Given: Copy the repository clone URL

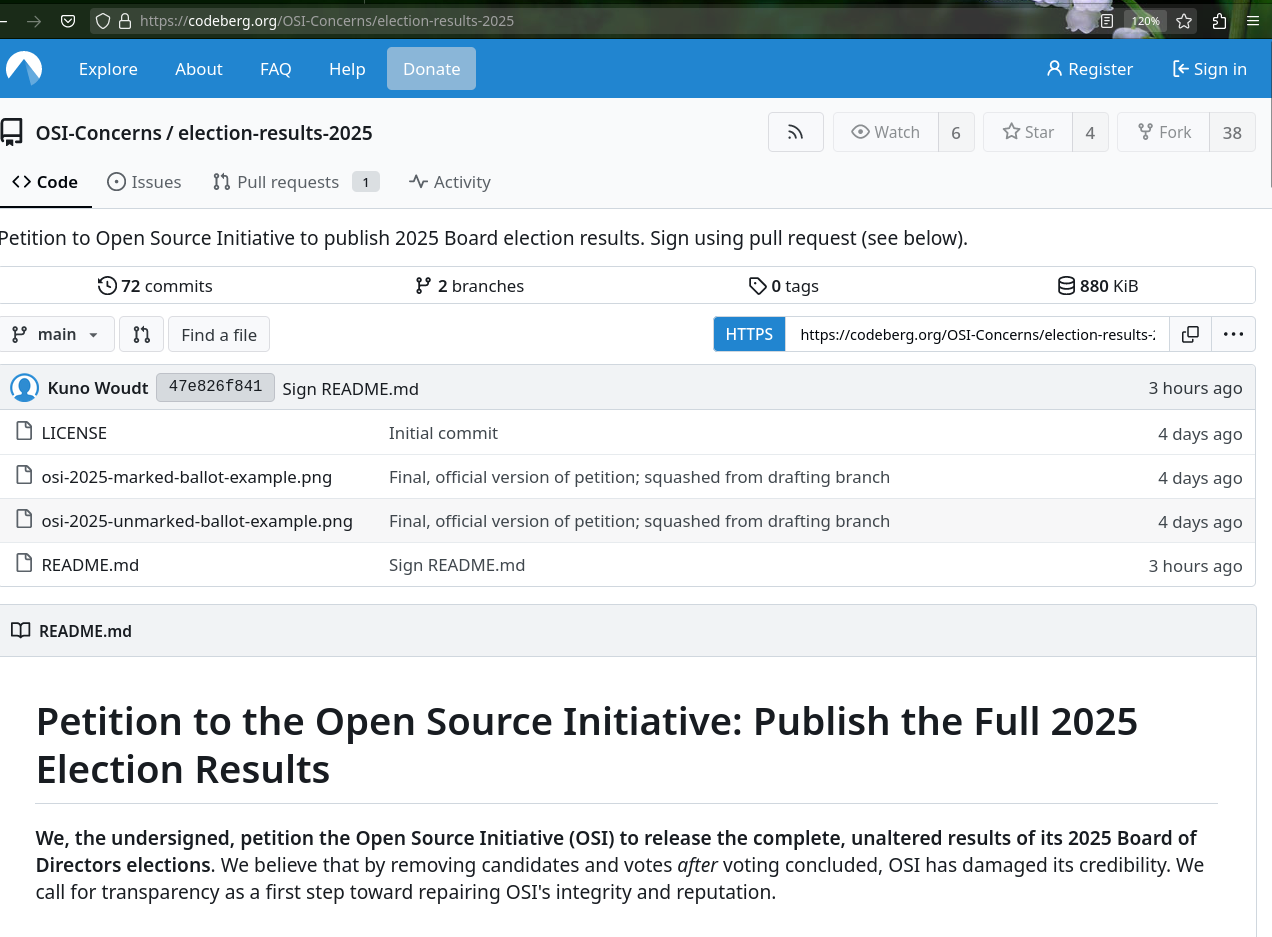Looking at the screenshot, I should coord(1190,334).
